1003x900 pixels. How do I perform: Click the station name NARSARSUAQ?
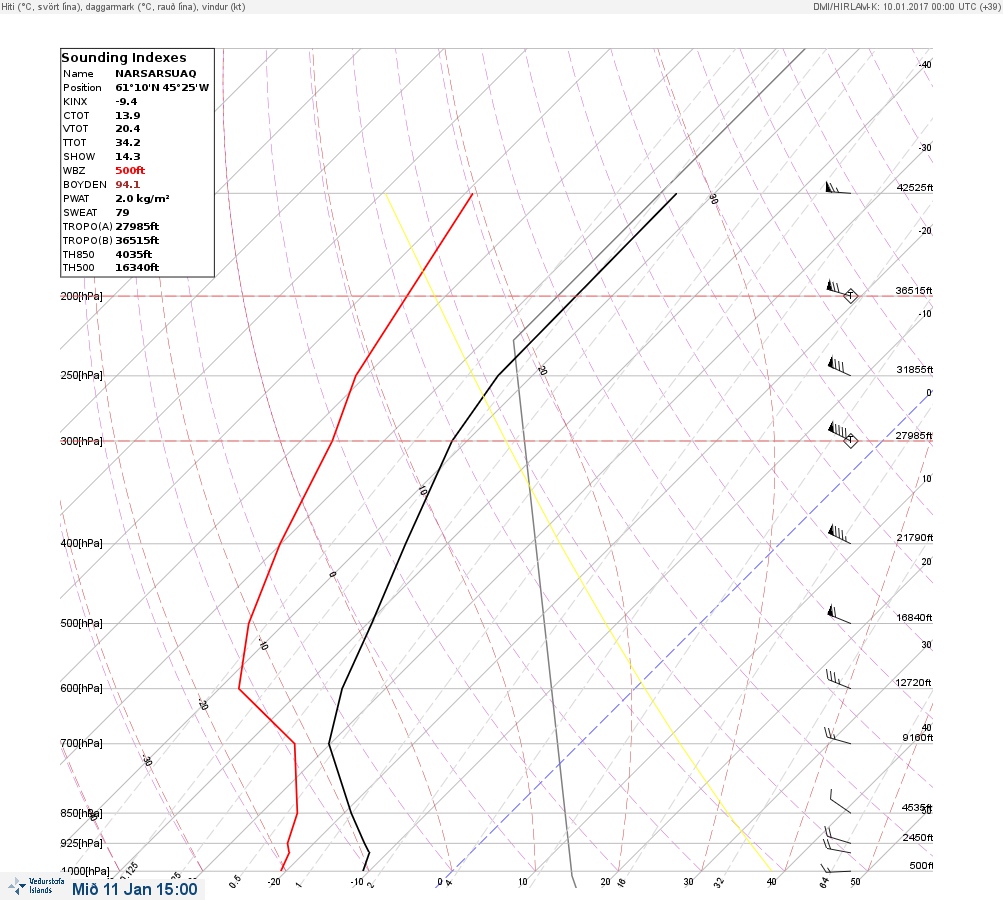coord(156,74)
